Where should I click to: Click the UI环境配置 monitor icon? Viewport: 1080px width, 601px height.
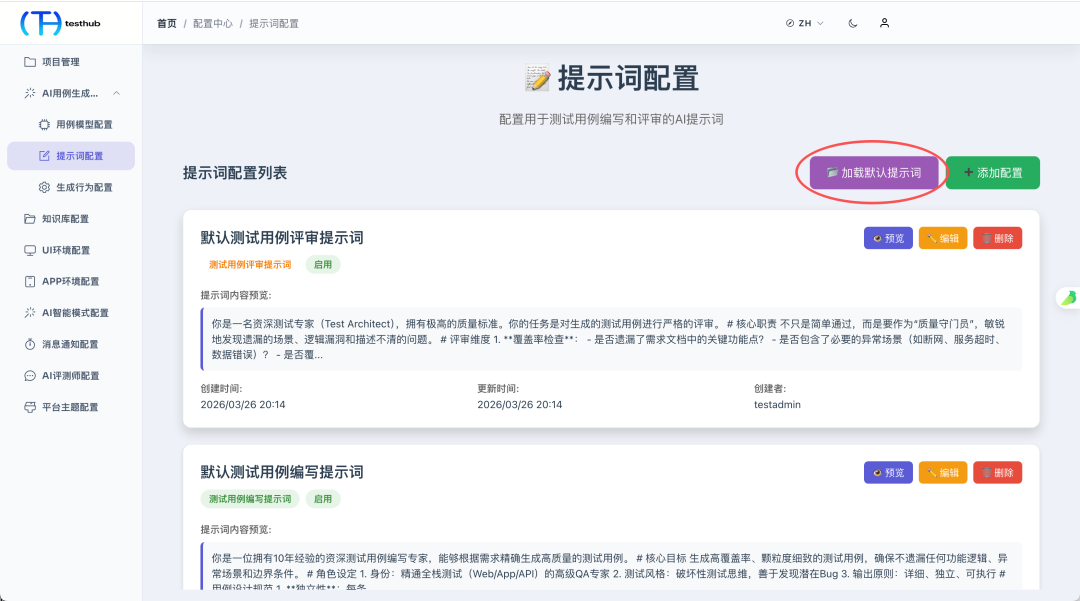tap(30, 250)
